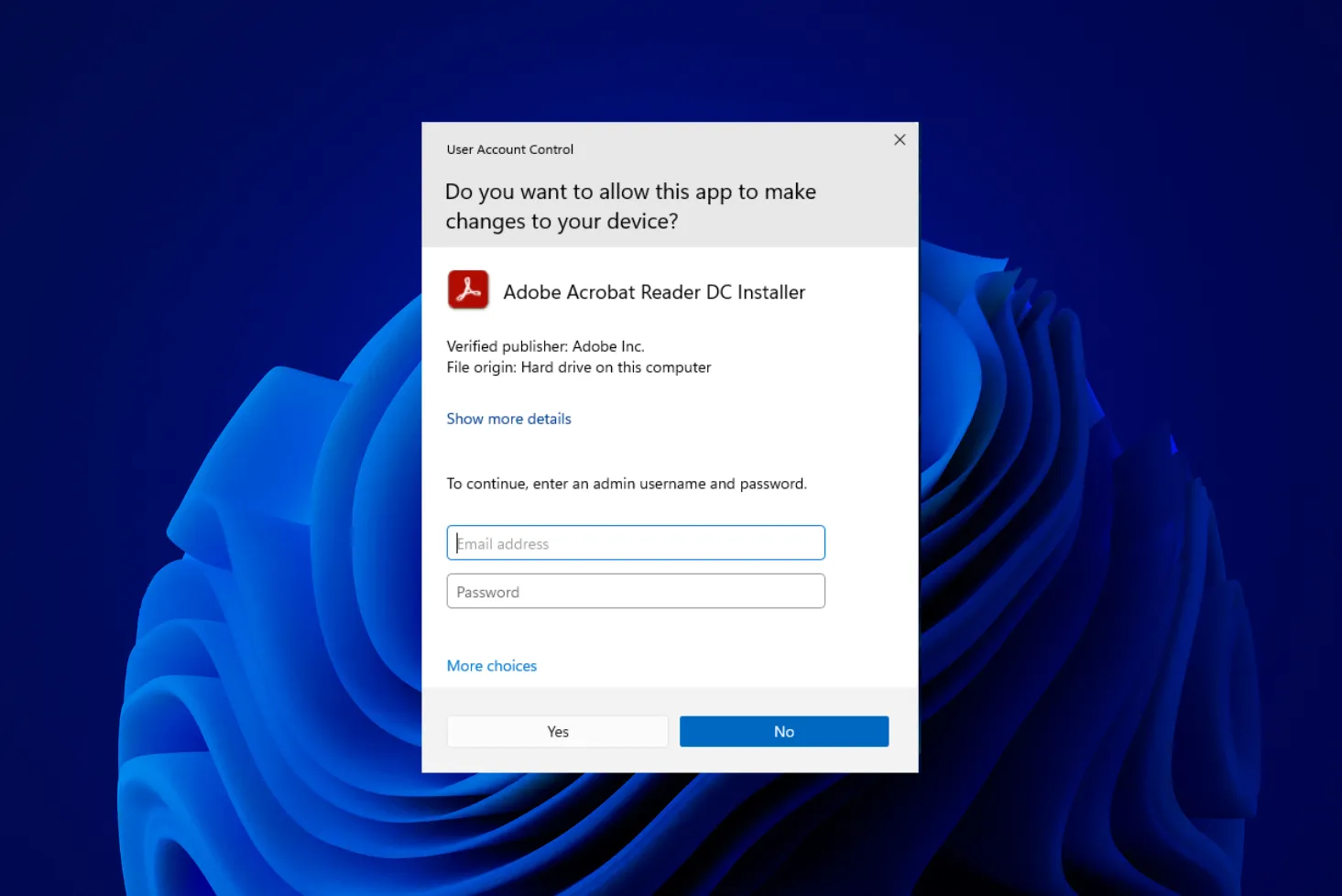
Task: Click the Adobe Acrobat Reader red icon
Action: click(x=468, y=290)
